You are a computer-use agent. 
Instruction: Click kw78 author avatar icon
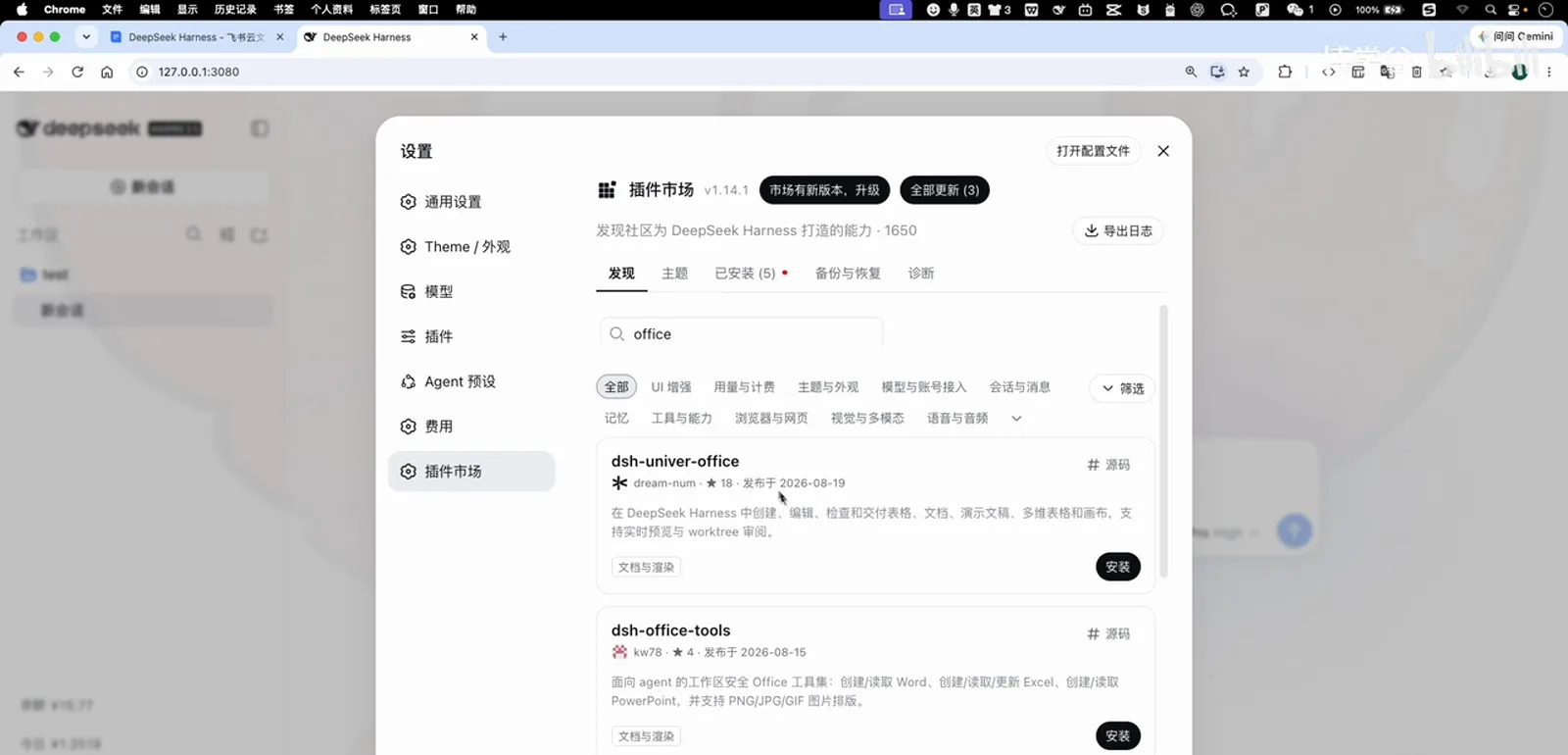619,652
